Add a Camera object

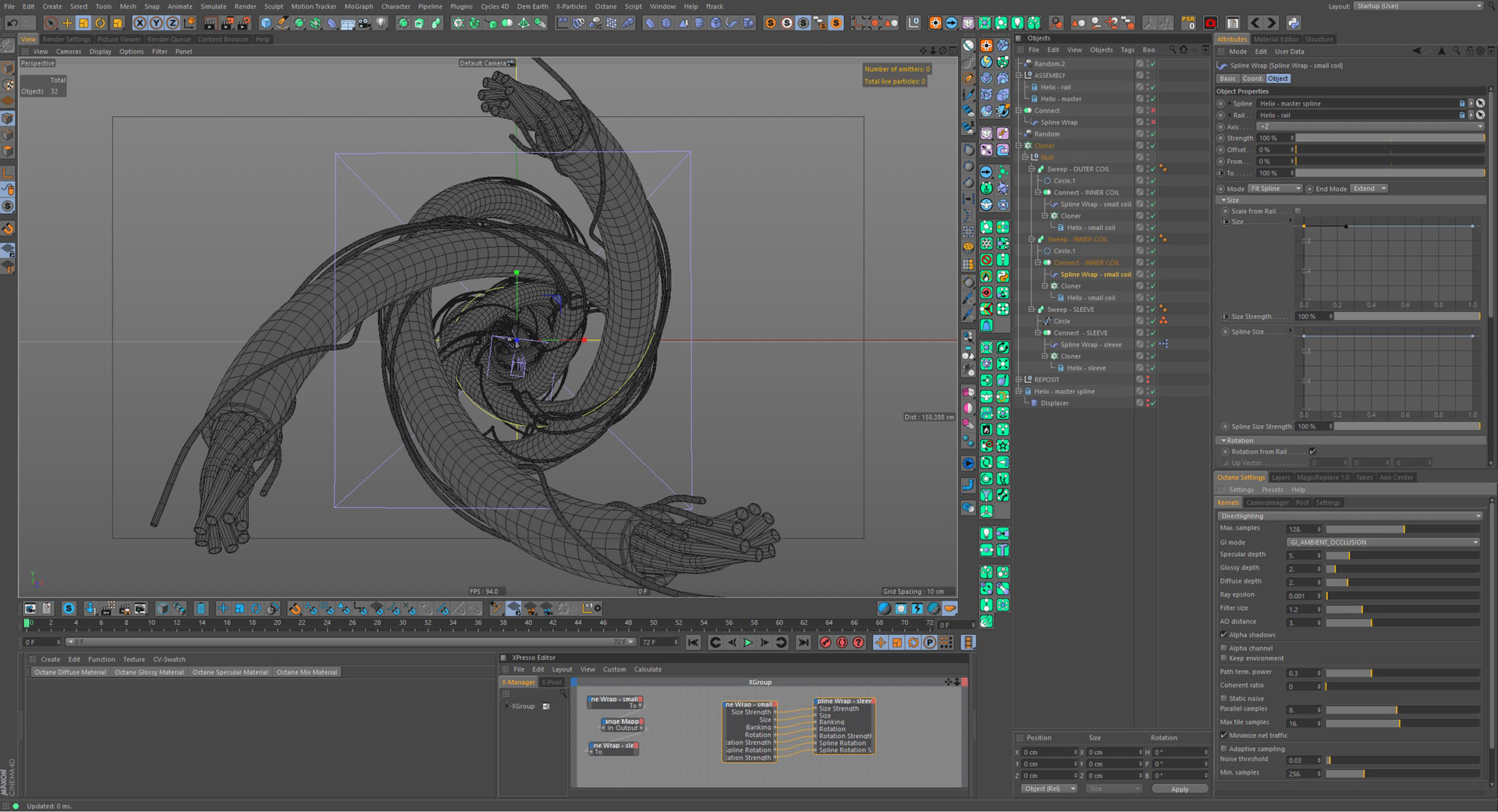coord(364,23)
